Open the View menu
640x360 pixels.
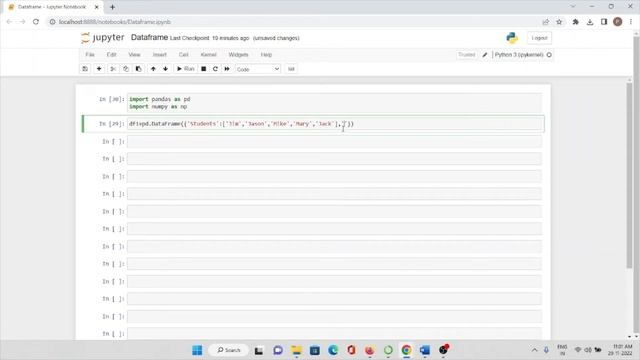click(134, 55)
